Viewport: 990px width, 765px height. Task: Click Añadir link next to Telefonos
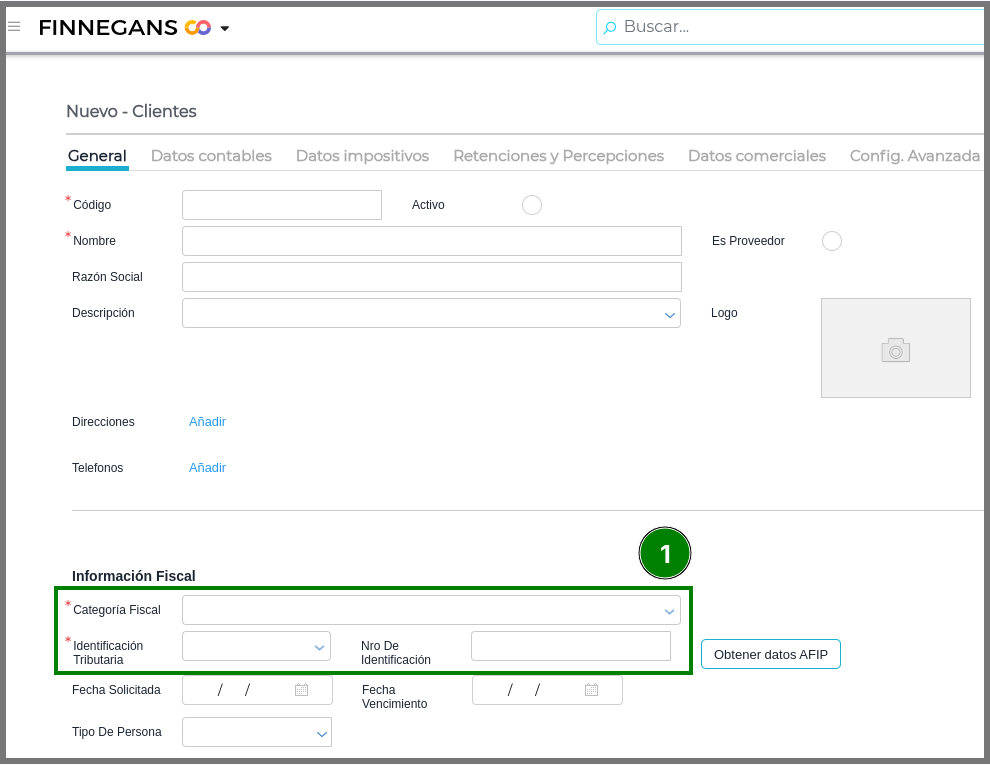207,468
